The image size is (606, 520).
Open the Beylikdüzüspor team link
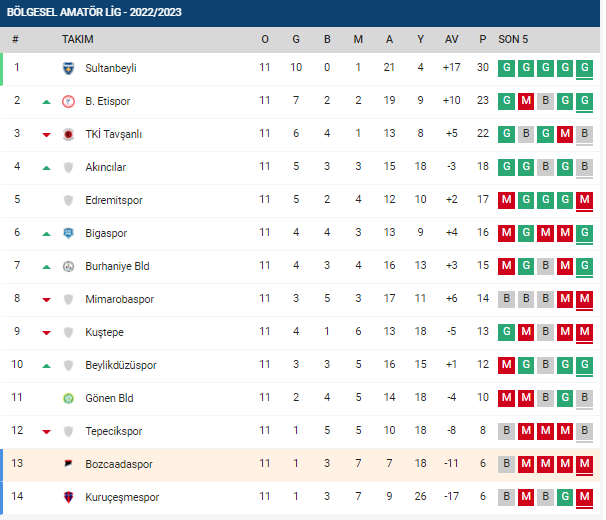(121, 365)
